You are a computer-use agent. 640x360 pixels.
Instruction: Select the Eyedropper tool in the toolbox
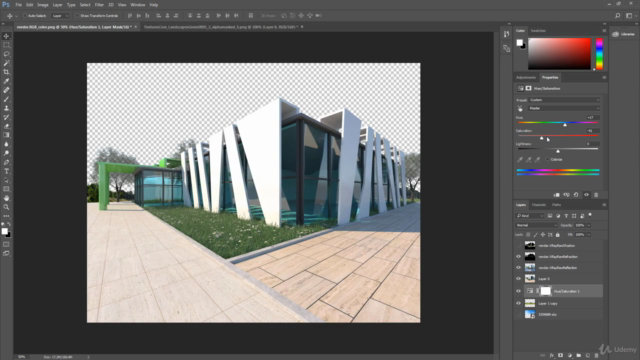tap(6, 81)
